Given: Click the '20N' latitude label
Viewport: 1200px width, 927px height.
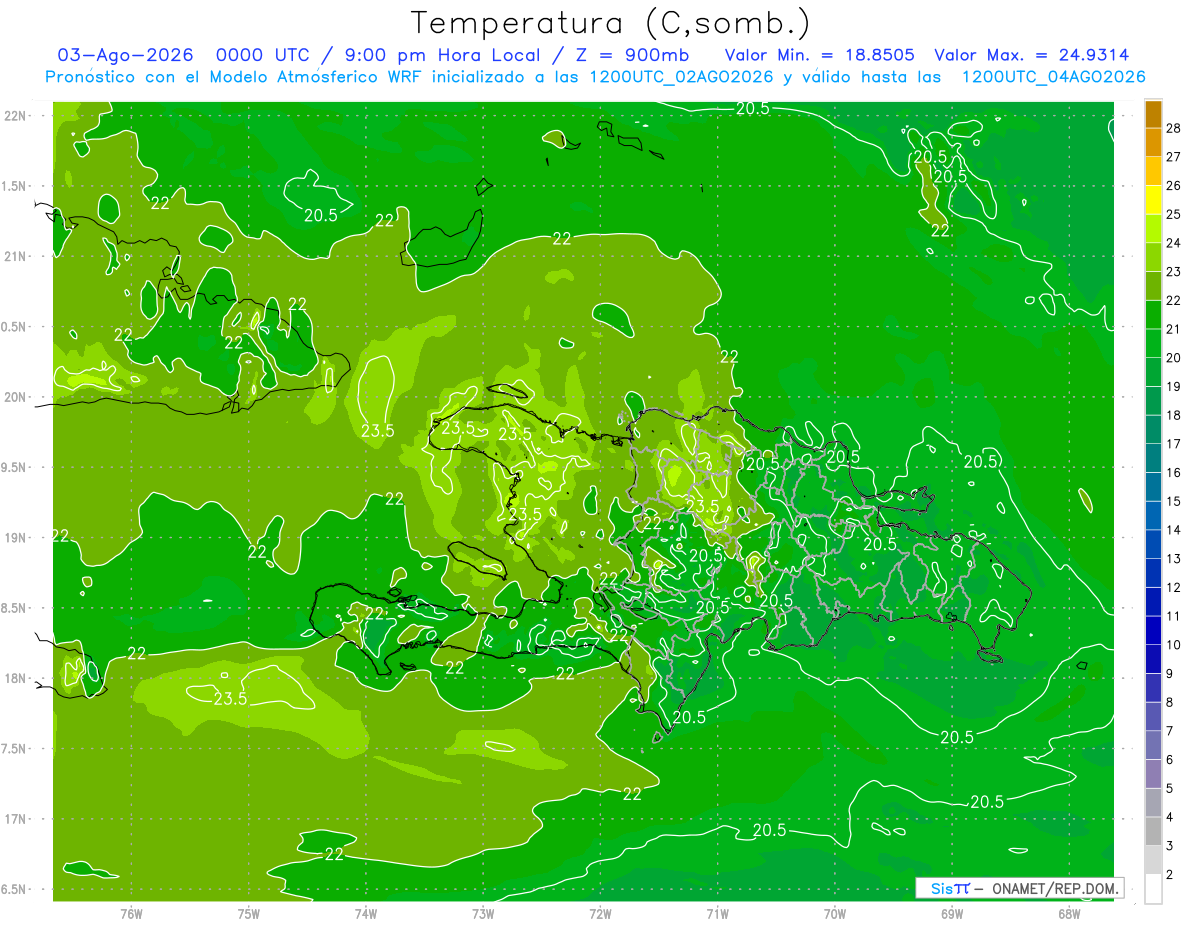Looking at the screenshot, I should coord(17,397).
